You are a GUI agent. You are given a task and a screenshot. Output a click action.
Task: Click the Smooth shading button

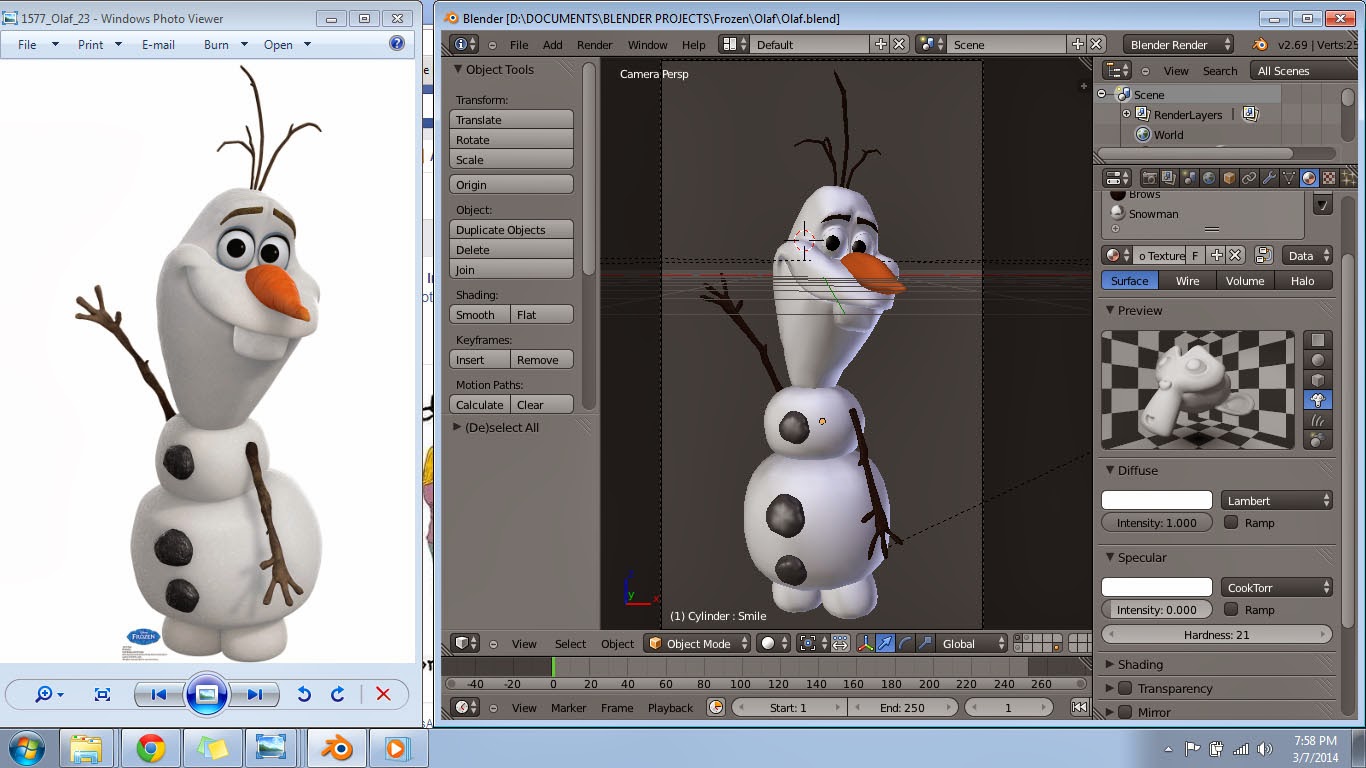[x=480, y=314]
